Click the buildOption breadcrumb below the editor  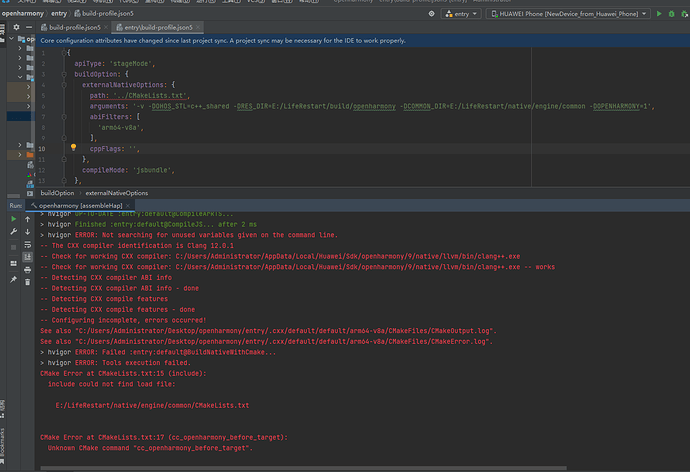pyautogui.click(x=57, y=192)
